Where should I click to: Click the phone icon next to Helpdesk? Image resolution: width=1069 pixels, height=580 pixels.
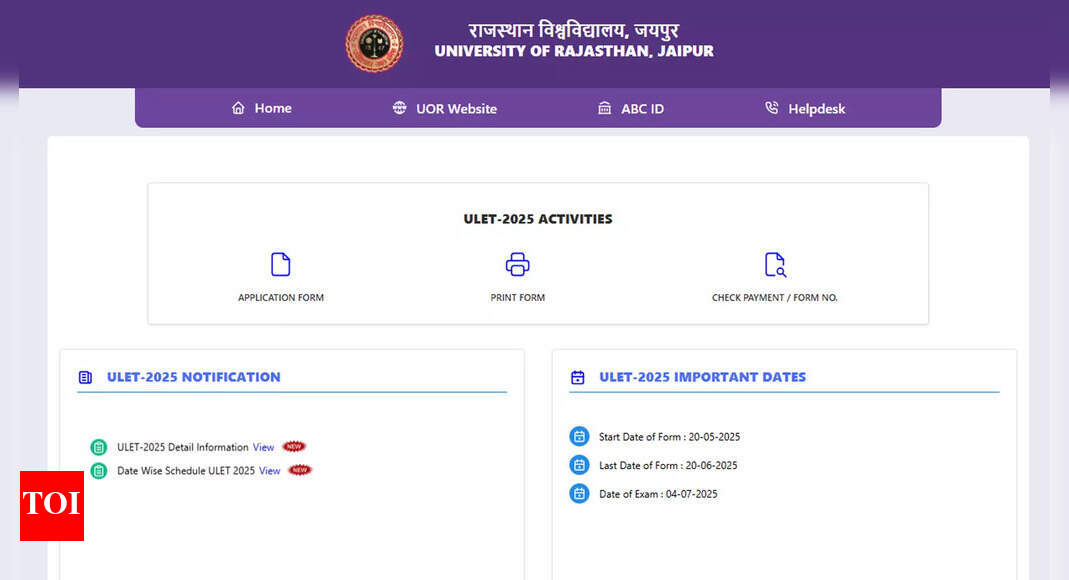pyautogui.click(x=771, y=108)
